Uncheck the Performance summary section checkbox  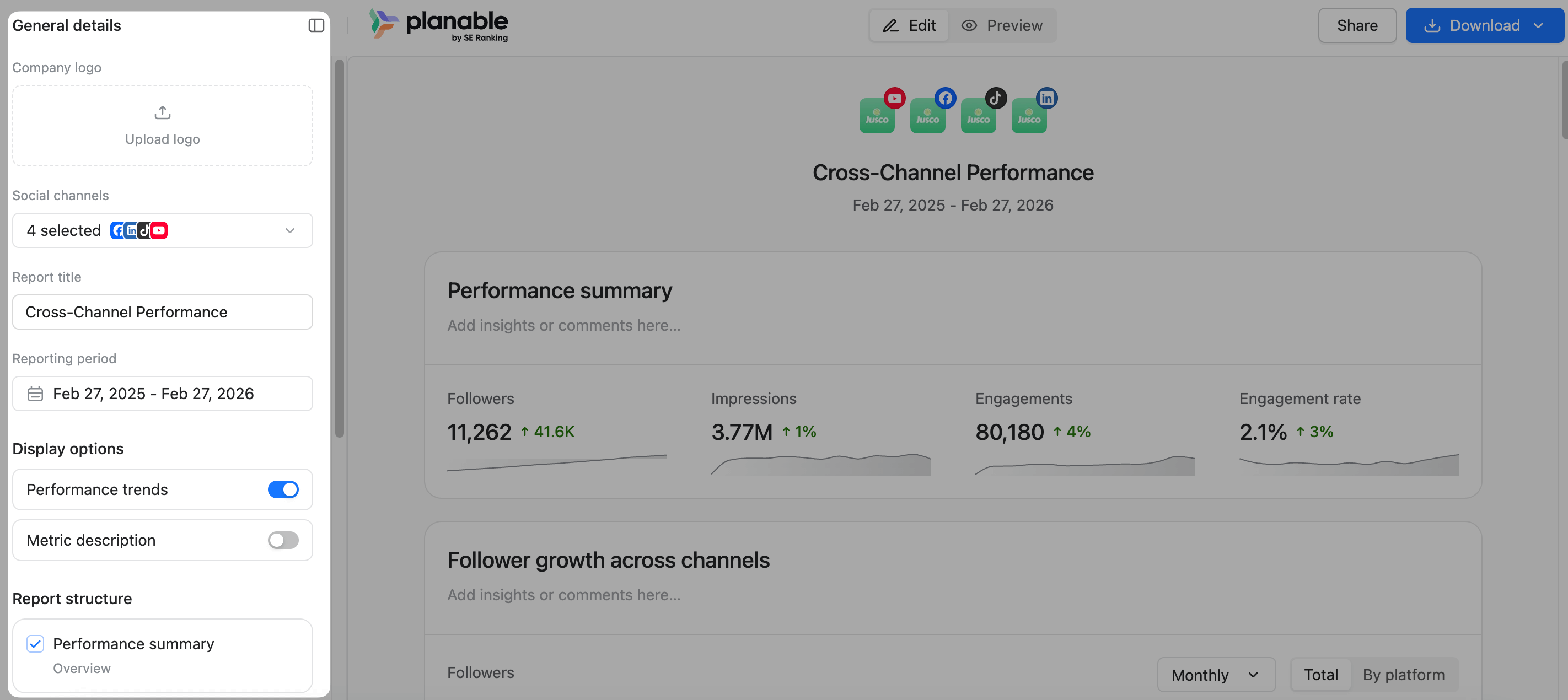click(x=35, y=644)
